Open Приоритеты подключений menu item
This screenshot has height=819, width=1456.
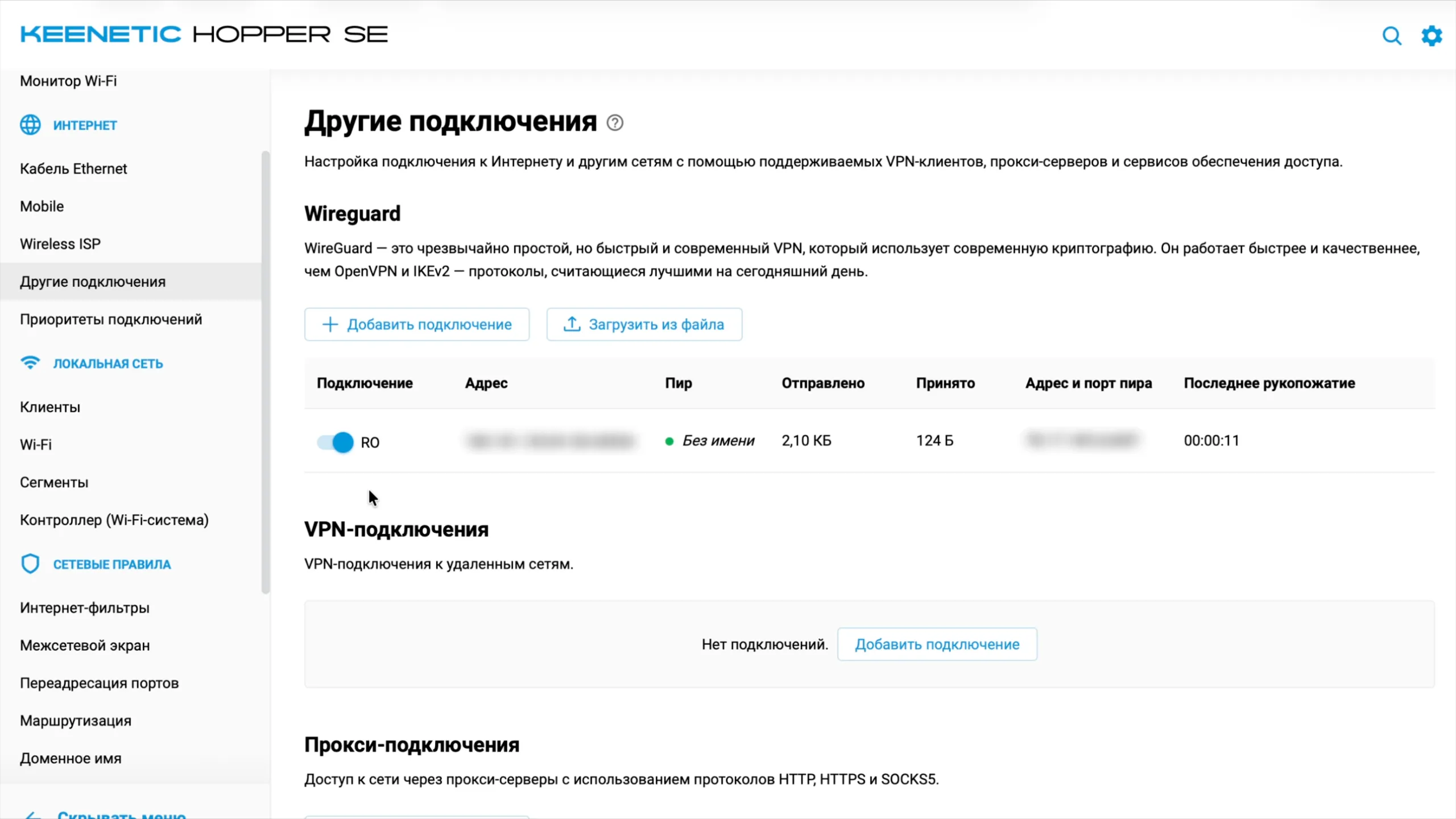tap(111, 319)
